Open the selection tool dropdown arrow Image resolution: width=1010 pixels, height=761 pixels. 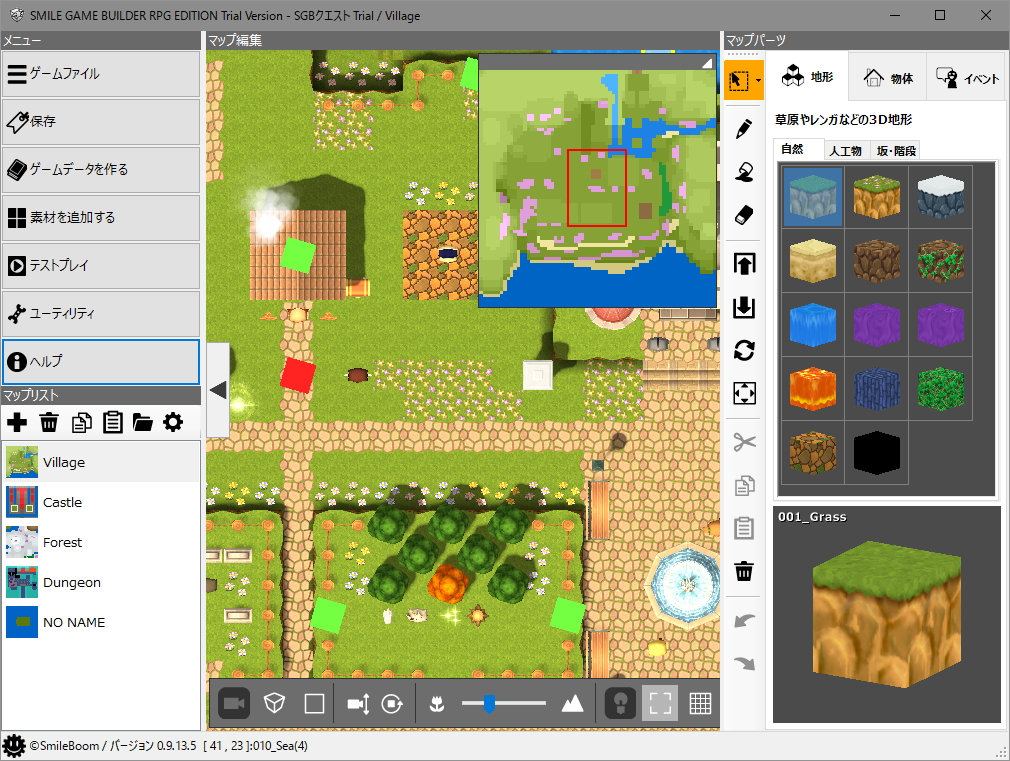[x=758, y=80]
